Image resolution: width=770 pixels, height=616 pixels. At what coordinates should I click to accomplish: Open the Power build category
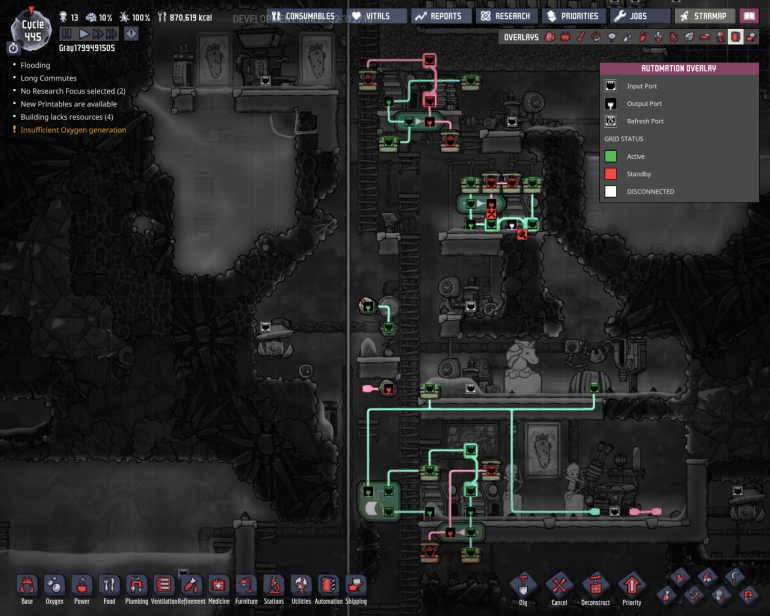[x=82, y=589]
